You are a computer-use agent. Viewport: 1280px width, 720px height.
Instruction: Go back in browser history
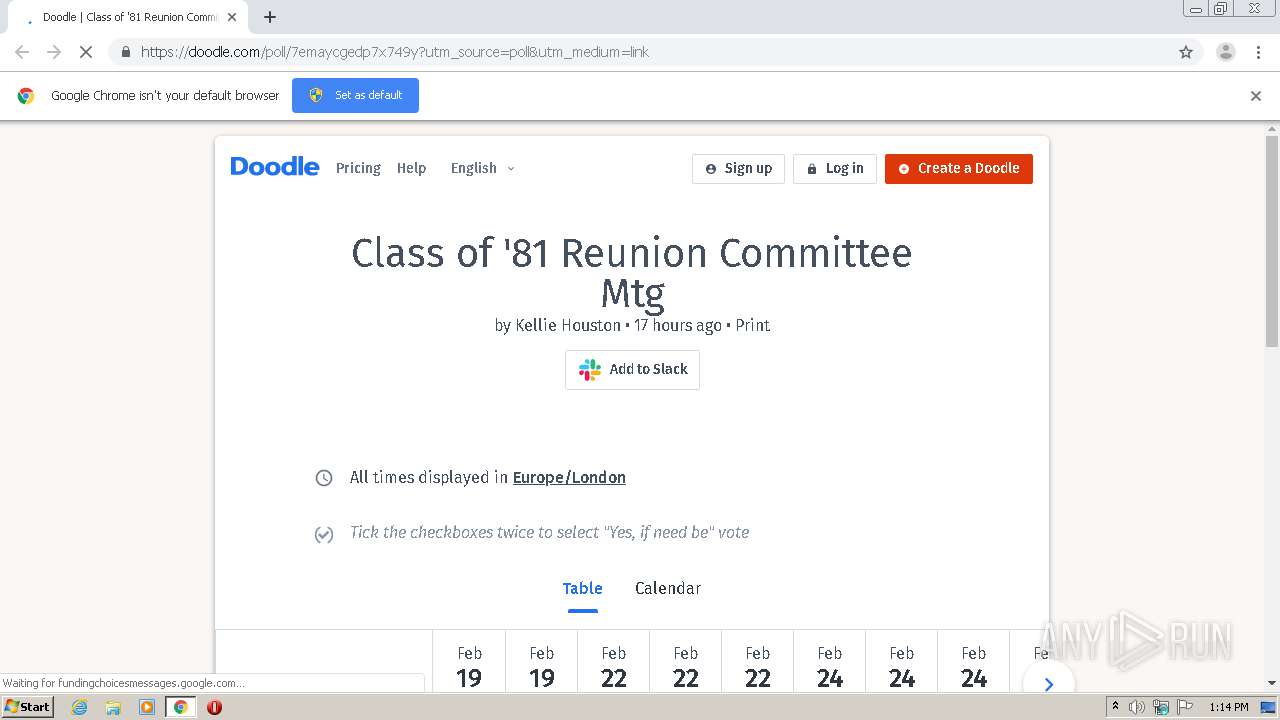tap(22, 52)
